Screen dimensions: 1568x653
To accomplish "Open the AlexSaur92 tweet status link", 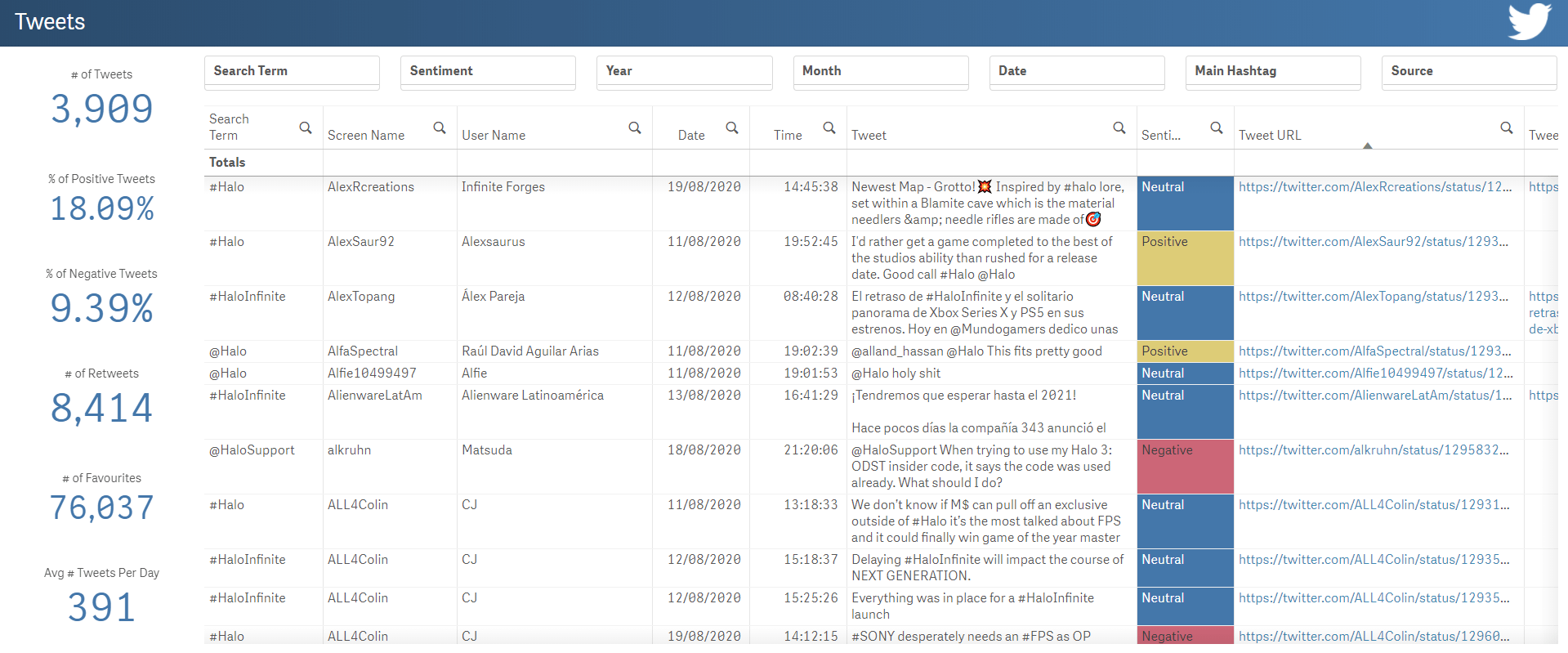I will click(1374, 242).
